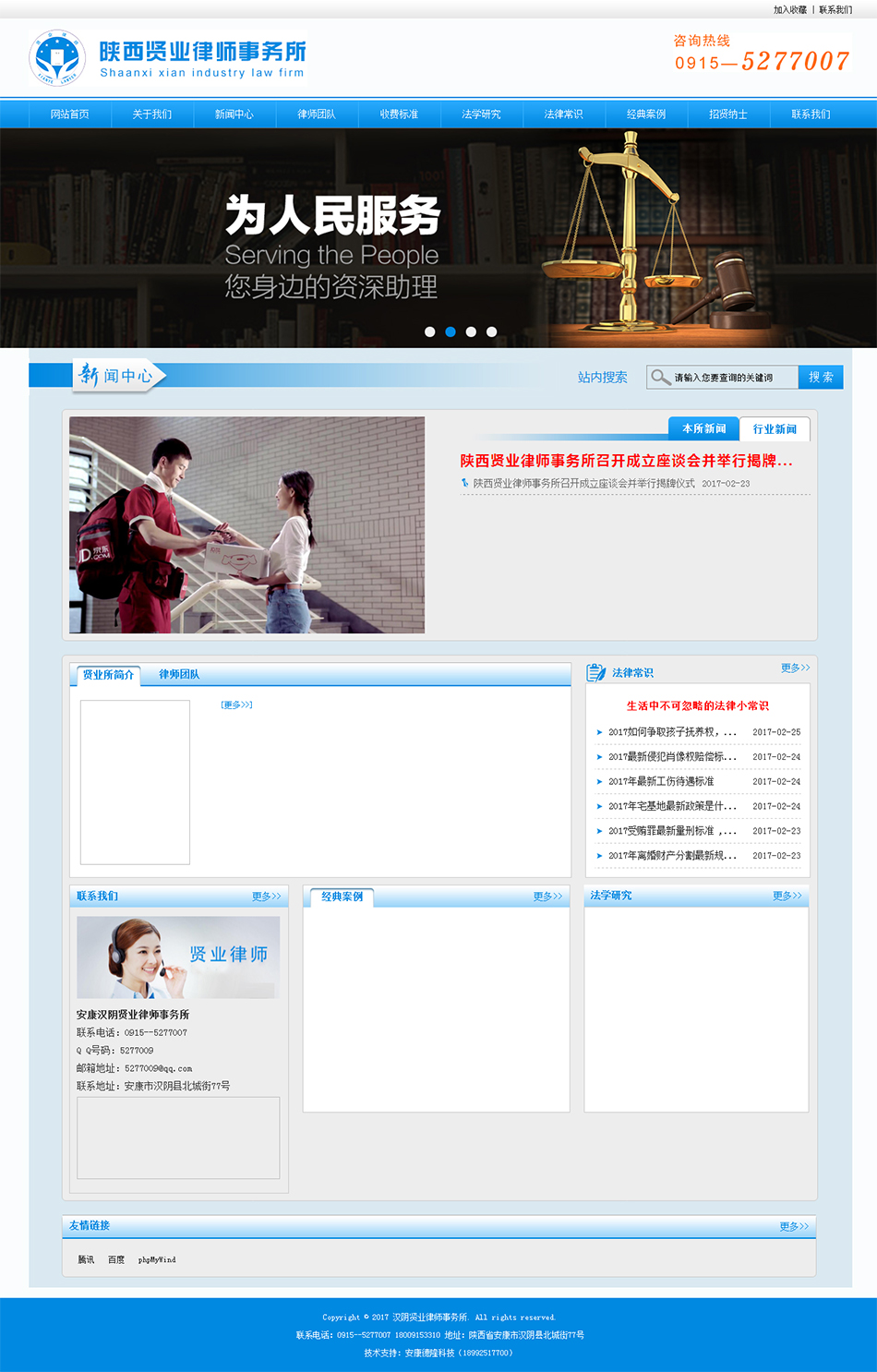The width and height of the screenshot is (877, 1372).
Task: Expand 更多>> in the 联系我们 panel
Action: pyautogui.click(x=266, y=897)
